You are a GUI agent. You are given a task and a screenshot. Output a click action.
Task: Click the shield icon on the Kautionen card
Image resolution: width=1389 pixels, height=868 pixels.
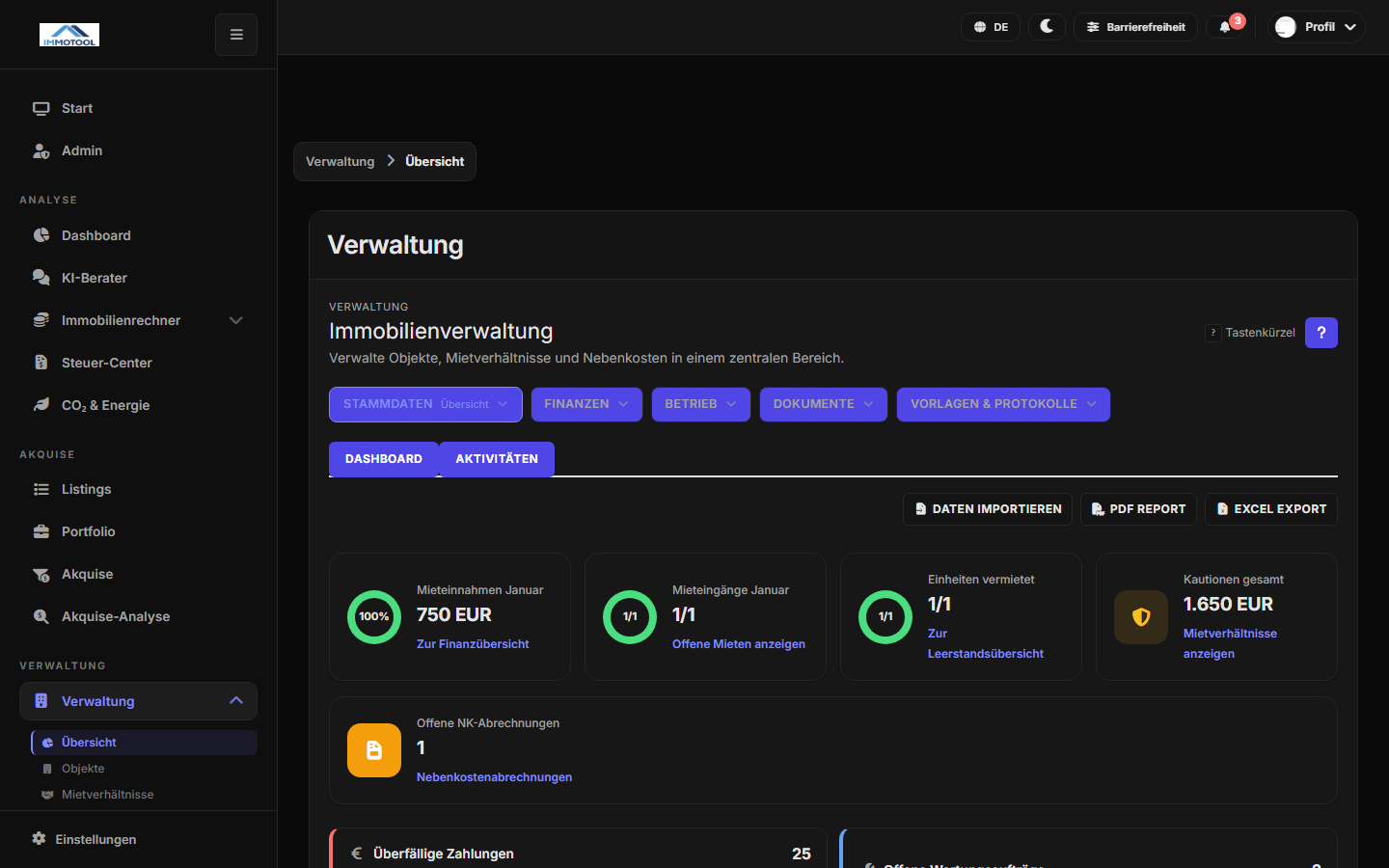click(x=1140, y=616)
